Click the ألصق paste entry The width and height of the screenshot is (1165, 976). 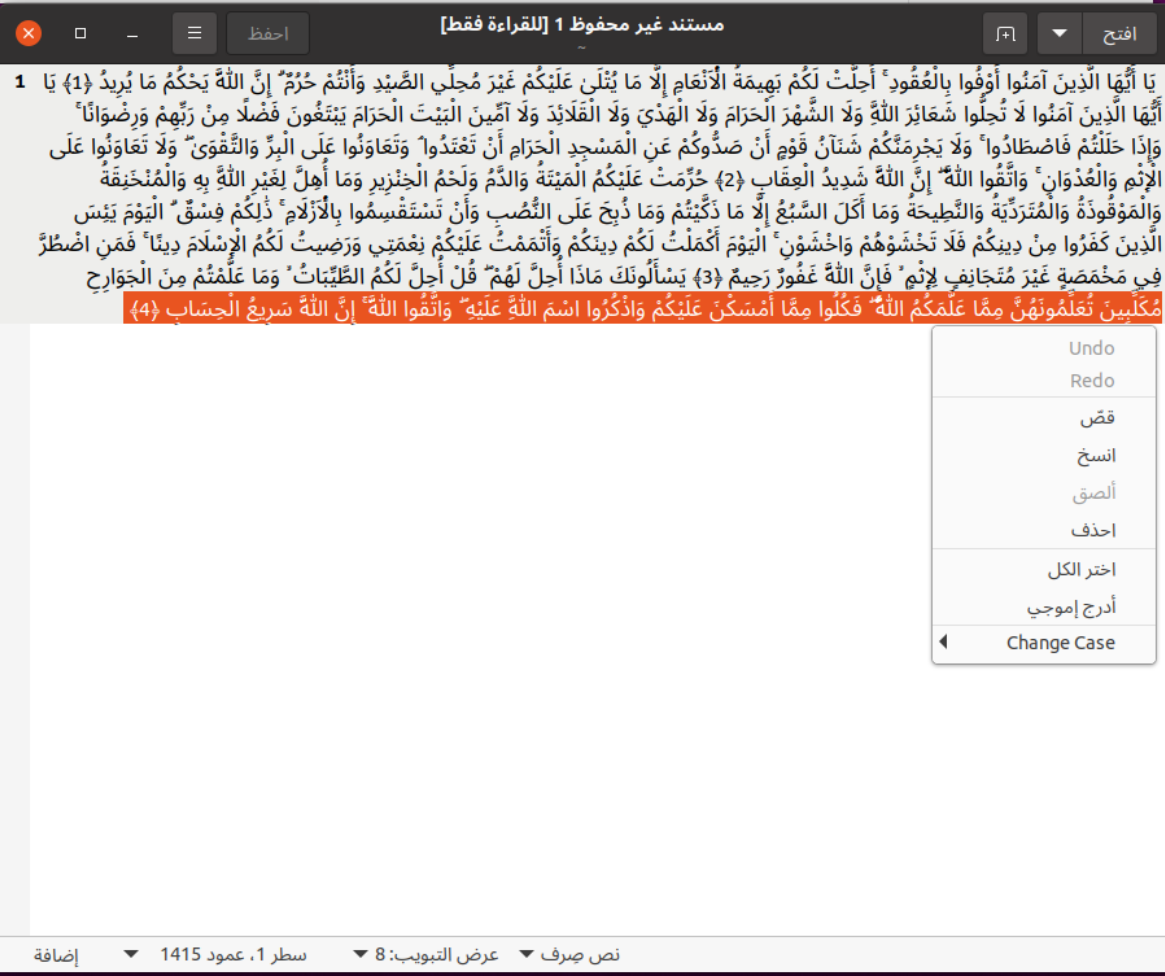click(1043, 493)
